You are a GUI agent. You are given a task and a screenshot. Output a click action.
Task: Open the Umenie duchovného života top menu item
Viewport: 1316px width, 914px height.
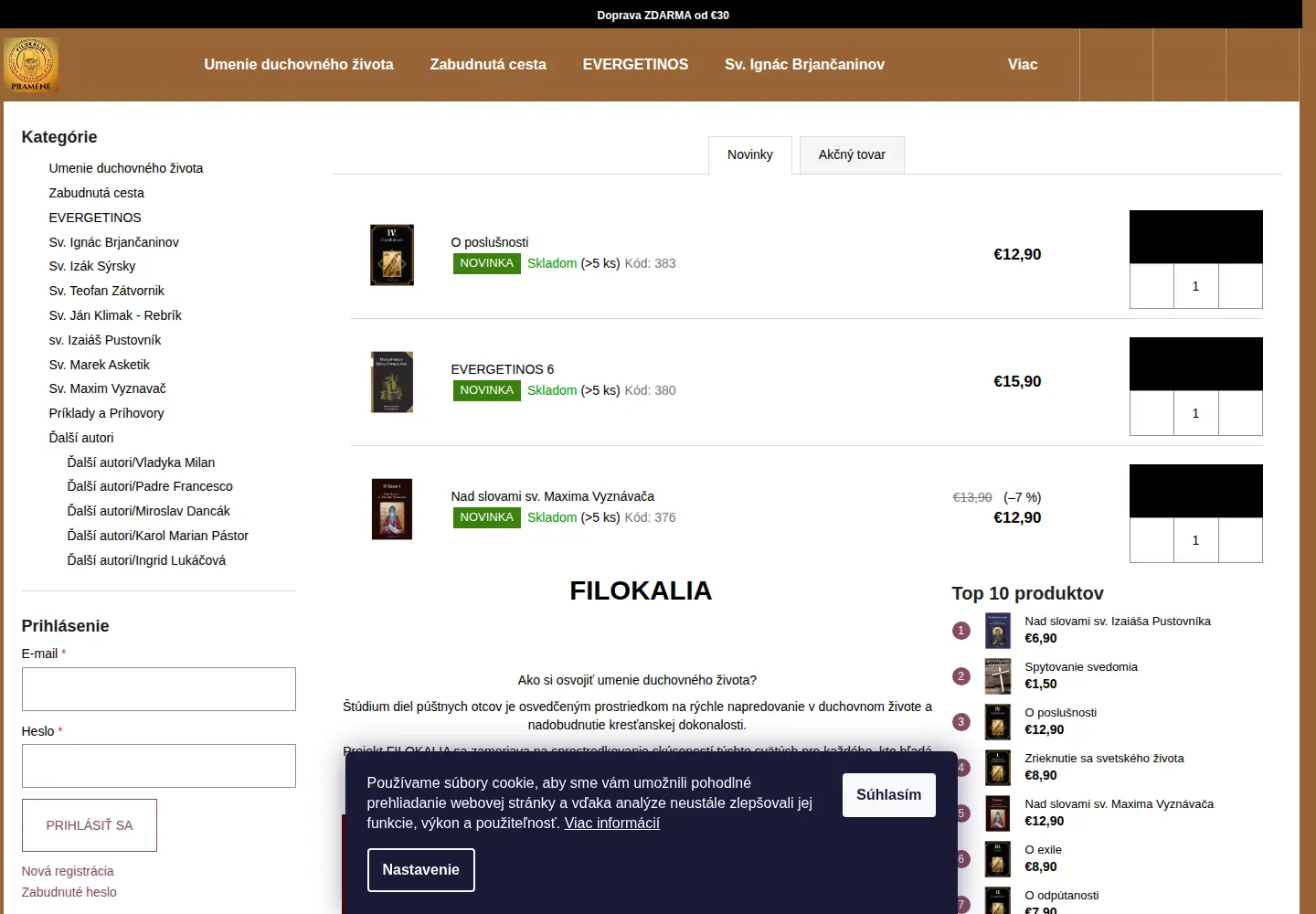pyautogui.click(x=299, y=65)
